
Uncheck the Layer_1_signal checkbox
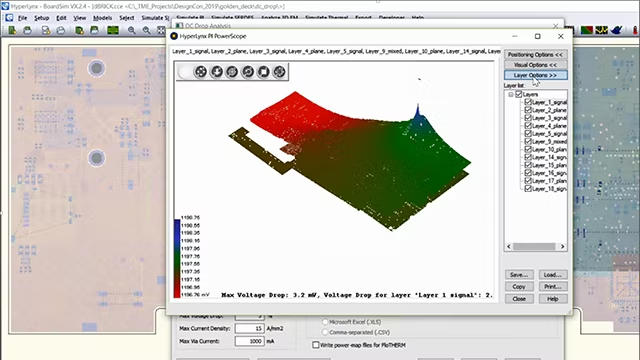point(528,102)
